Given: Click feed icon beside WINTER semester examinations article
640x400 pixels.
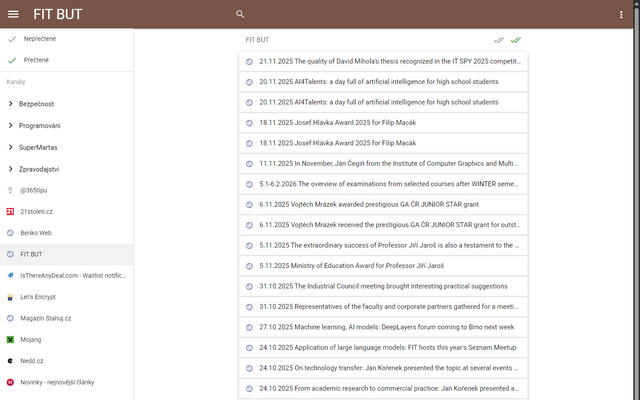Looking at the screenshot, I should 249,184.
